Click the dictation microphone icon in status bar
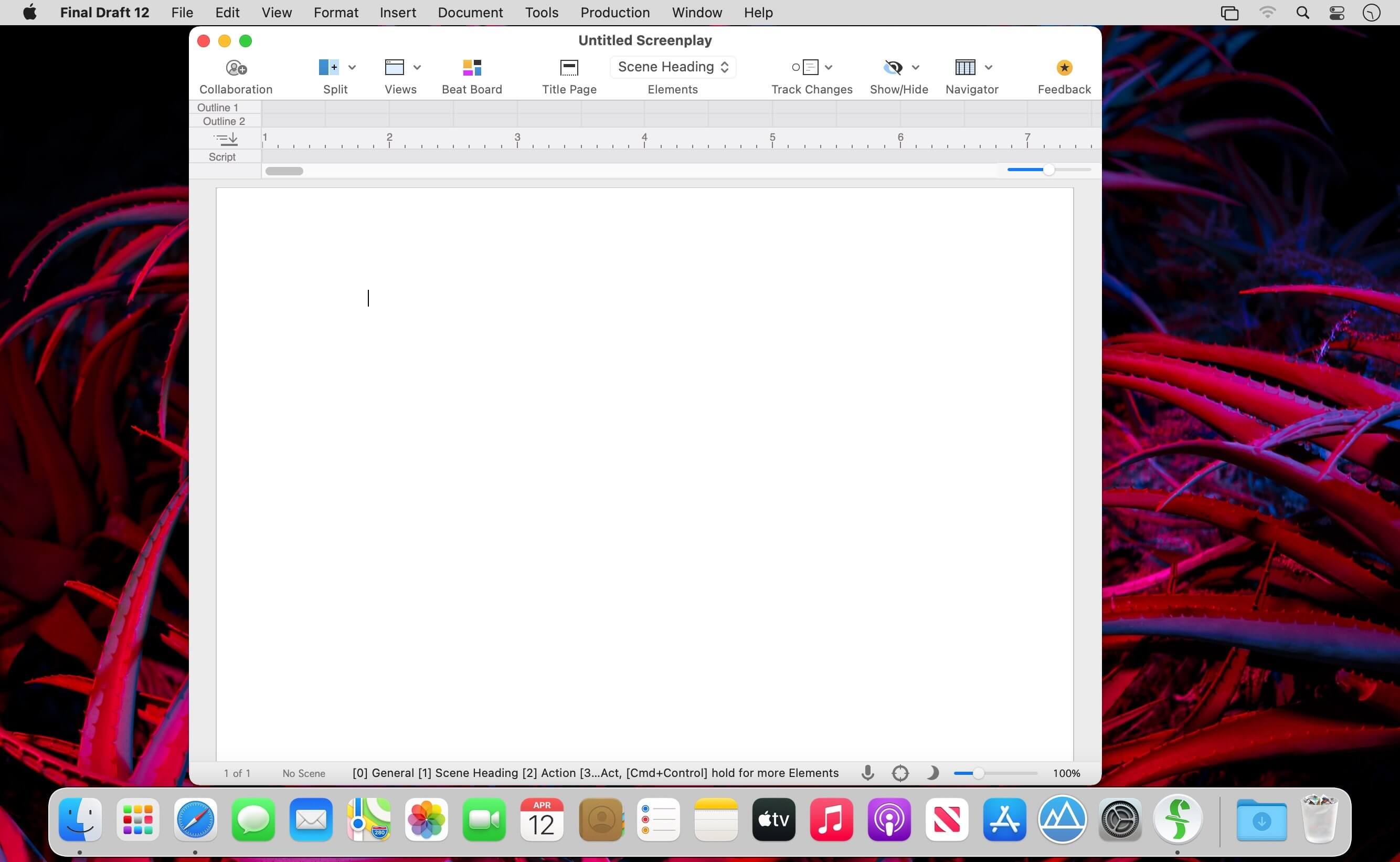Image resolution: width=1400 pixels, height=862 pixels. coord(867,773)
